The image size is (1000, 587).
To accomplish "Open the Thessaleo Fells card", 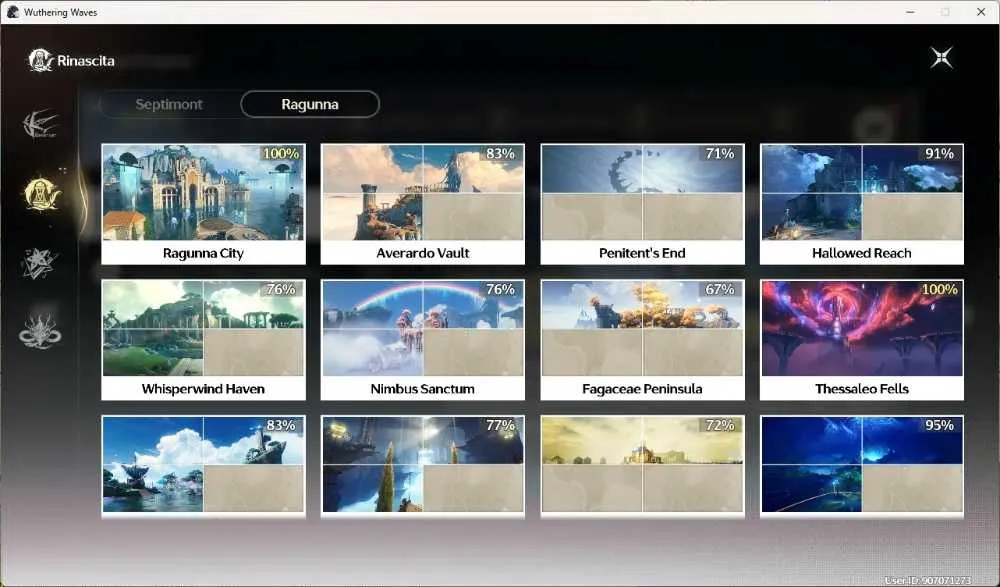I will [x=862, y=340].
